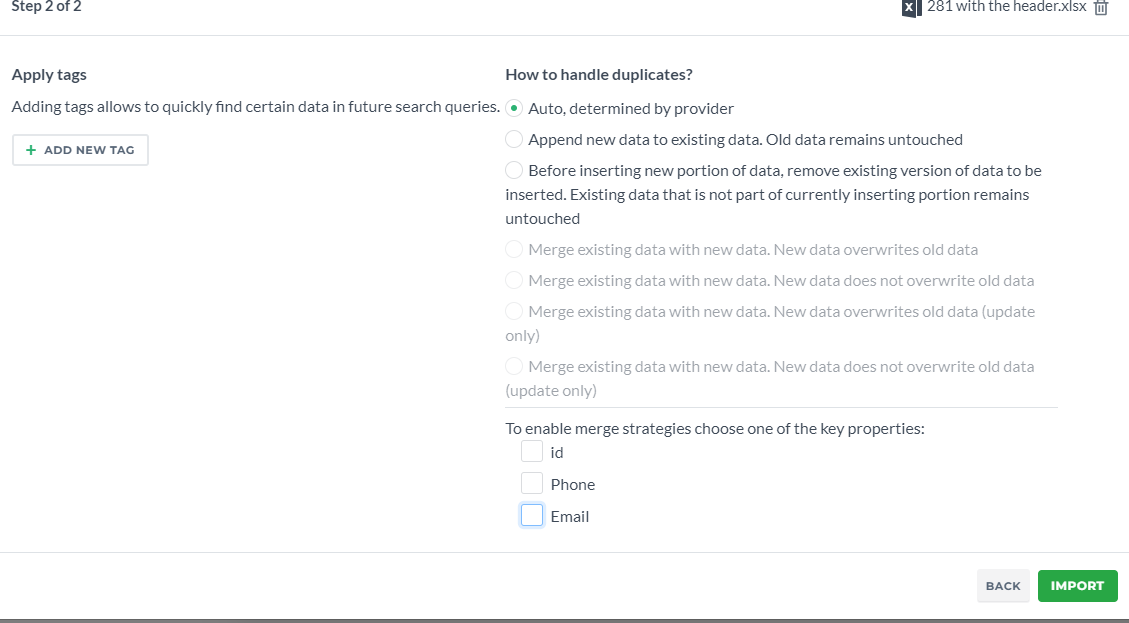1129x623 pixels.
Task: Tick the Phone key property checkbox
Action: [x=531, y=483]
